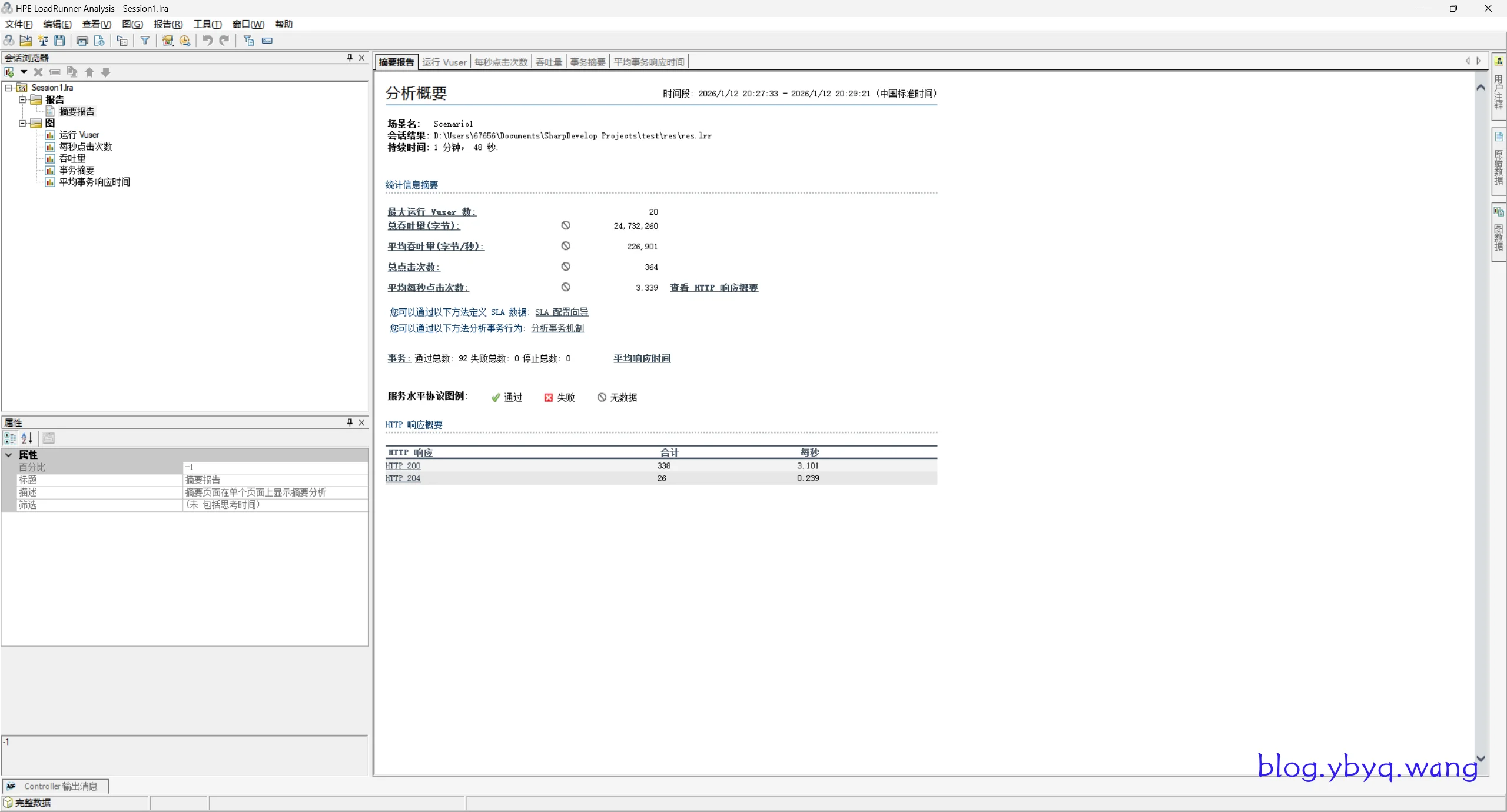
Task: Toggle the pin on the 会话浏览器 panel
Action: 350,58
